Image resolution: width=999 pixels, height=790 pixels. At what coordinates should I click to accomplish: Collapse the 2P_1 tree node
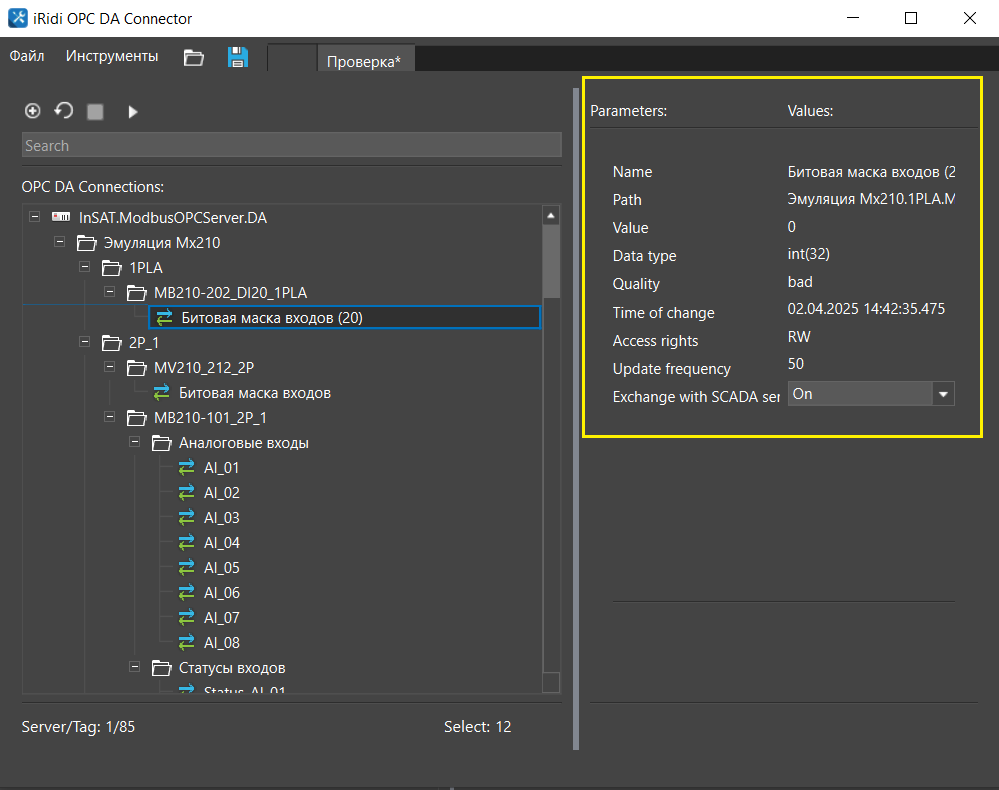click(x=84, y=343)
